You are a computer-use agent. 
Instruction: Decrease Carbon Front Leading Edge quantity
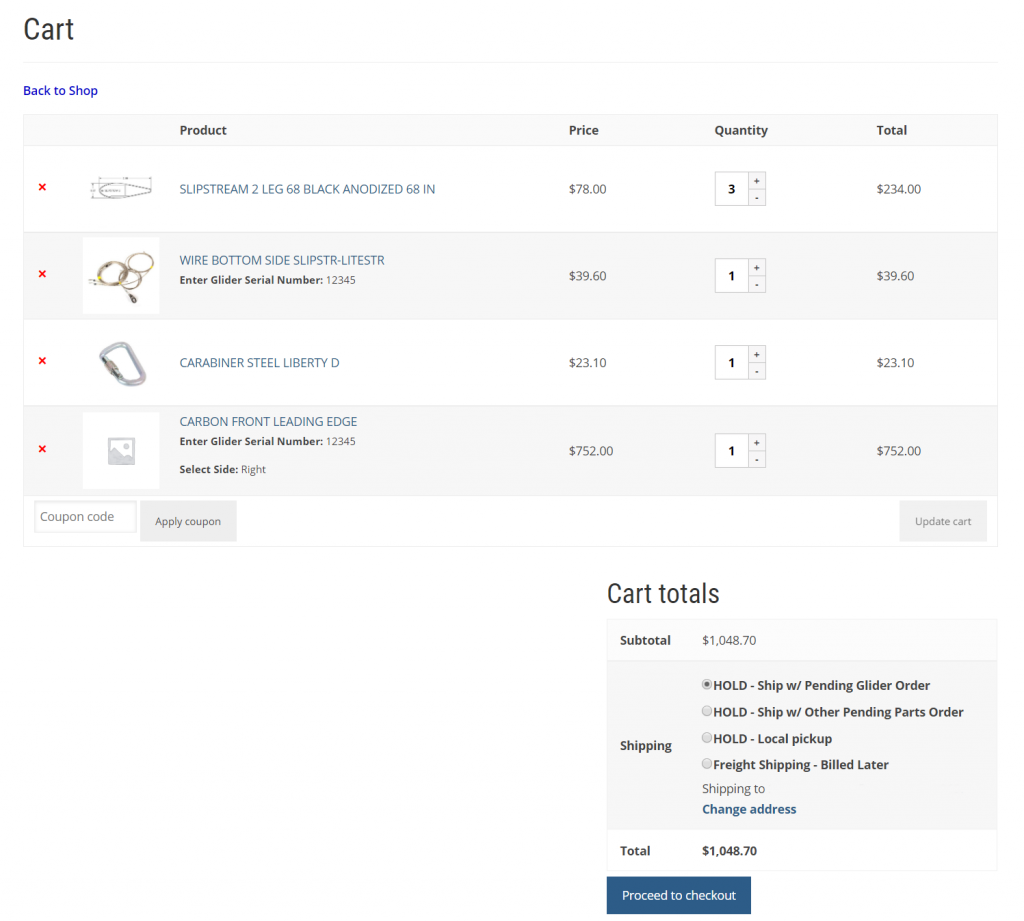point(757,460)
